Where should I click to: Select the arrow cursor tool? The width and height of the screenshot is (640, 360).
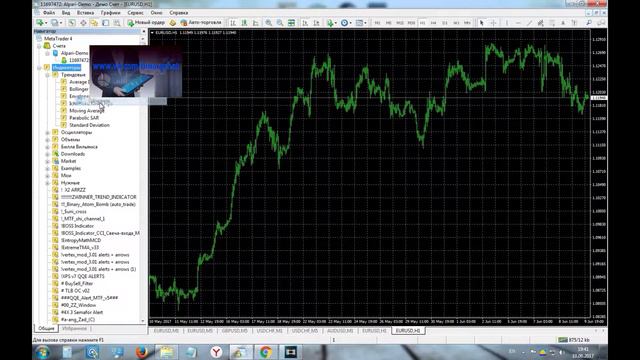pos(482,23)
